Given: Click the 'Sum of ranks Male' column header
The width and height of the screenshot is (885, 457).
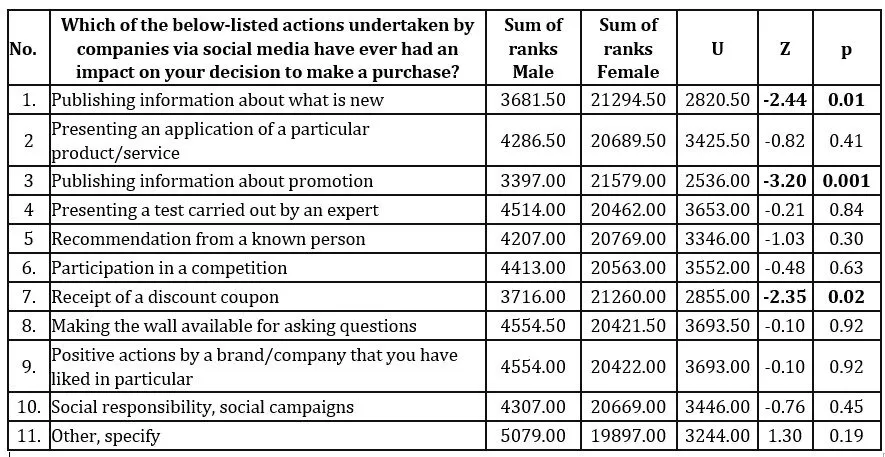Looking at the screenshot, I should pyautogui.click(x=532, y=48).
